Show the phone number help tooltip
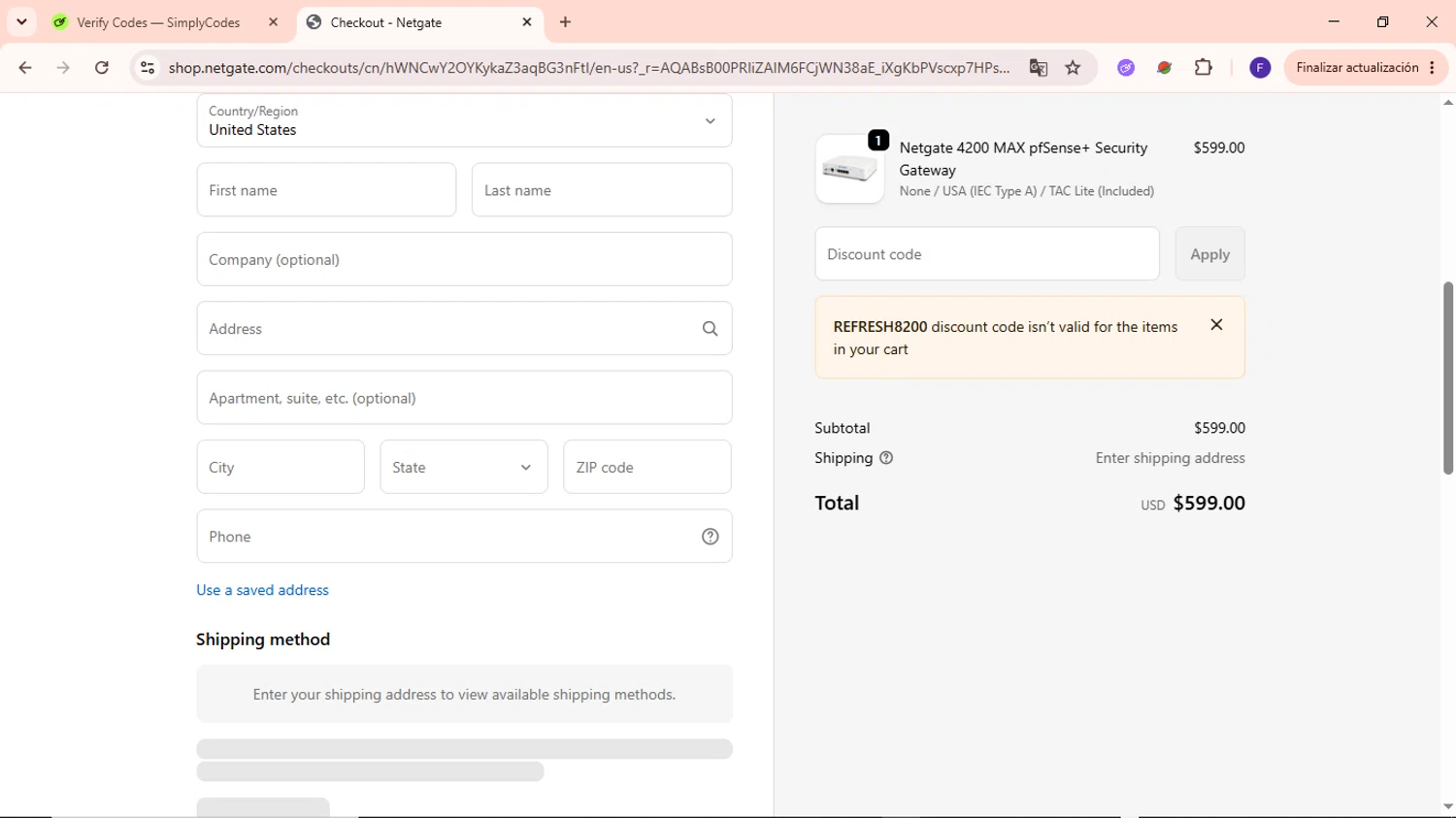This screenshot has height=818, width=1456. (711, 537)
